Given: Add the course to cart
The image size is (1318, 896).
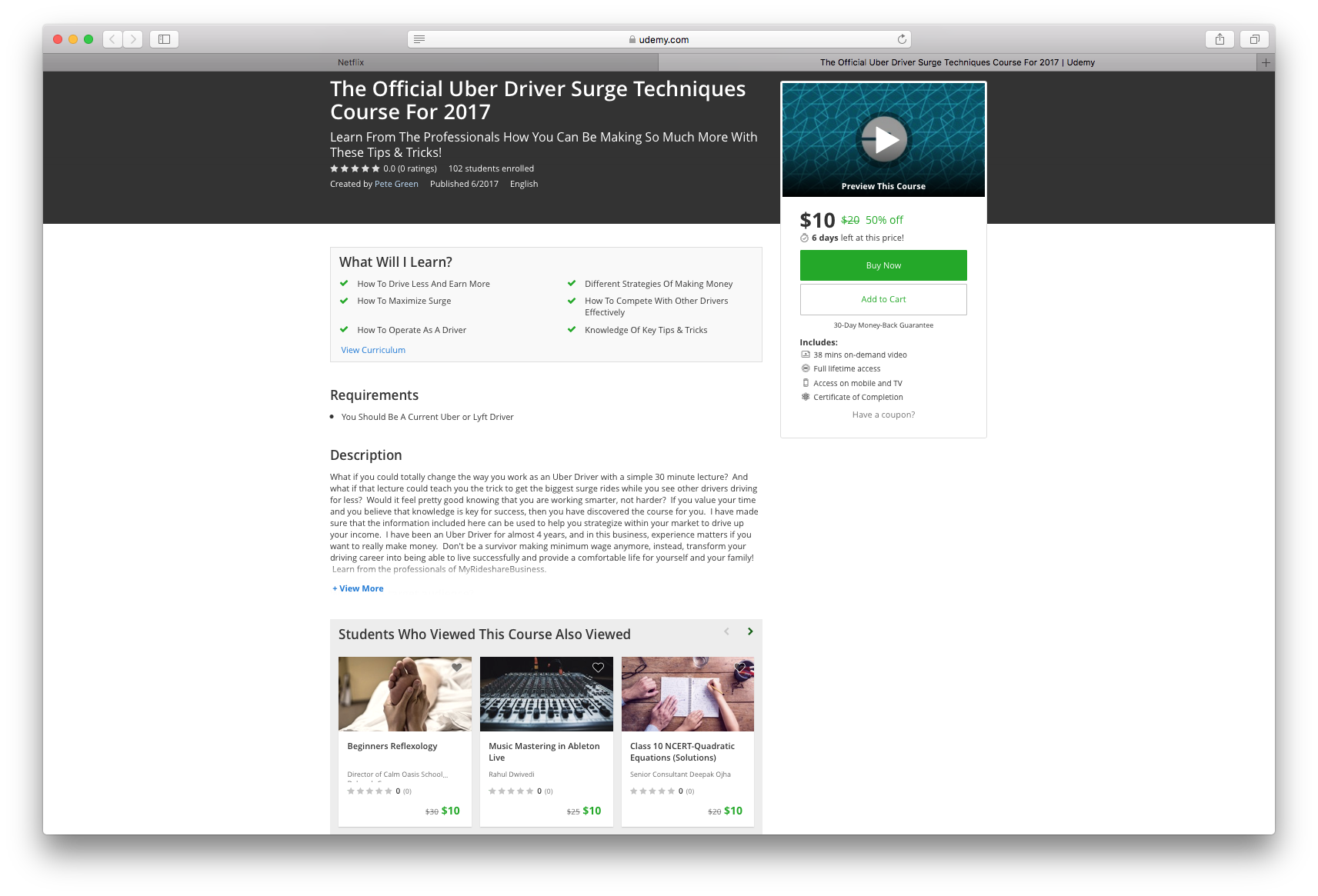Looking at the screenshot, I should (883, 299).
